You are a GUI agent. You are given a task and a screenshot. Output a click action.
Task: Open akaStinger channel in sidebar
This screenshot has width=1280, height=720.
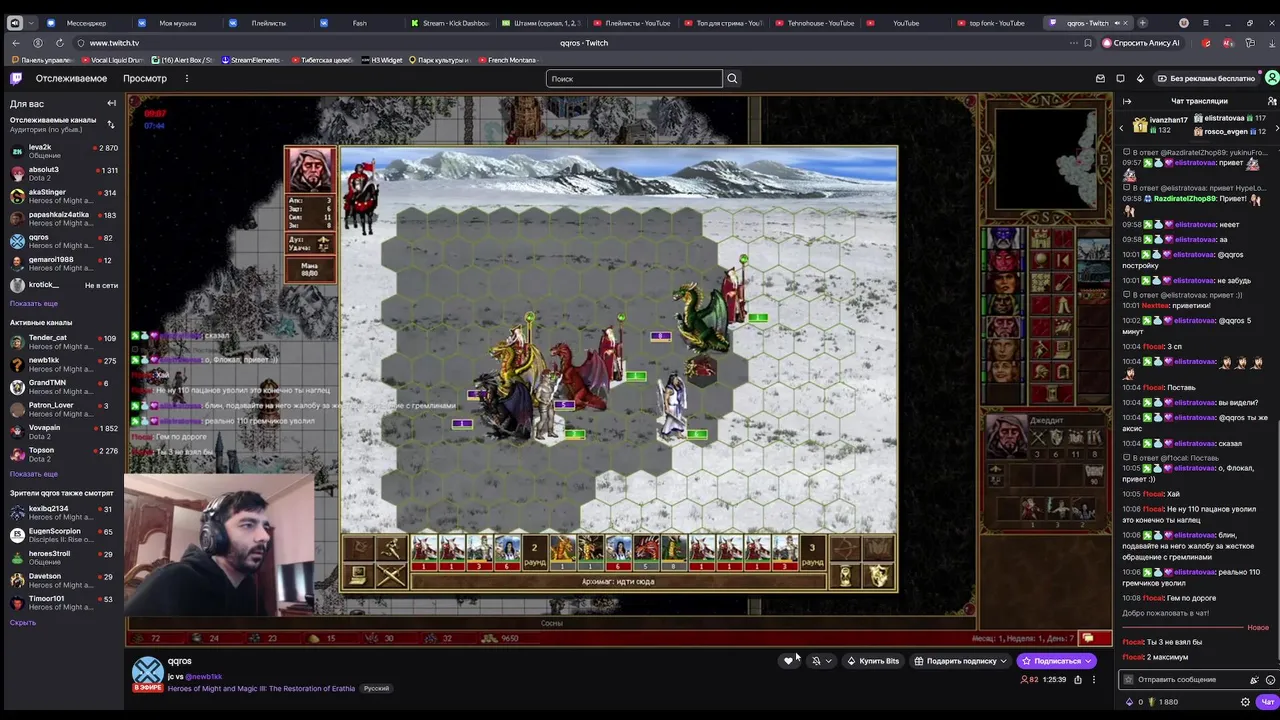pos(62,196)
